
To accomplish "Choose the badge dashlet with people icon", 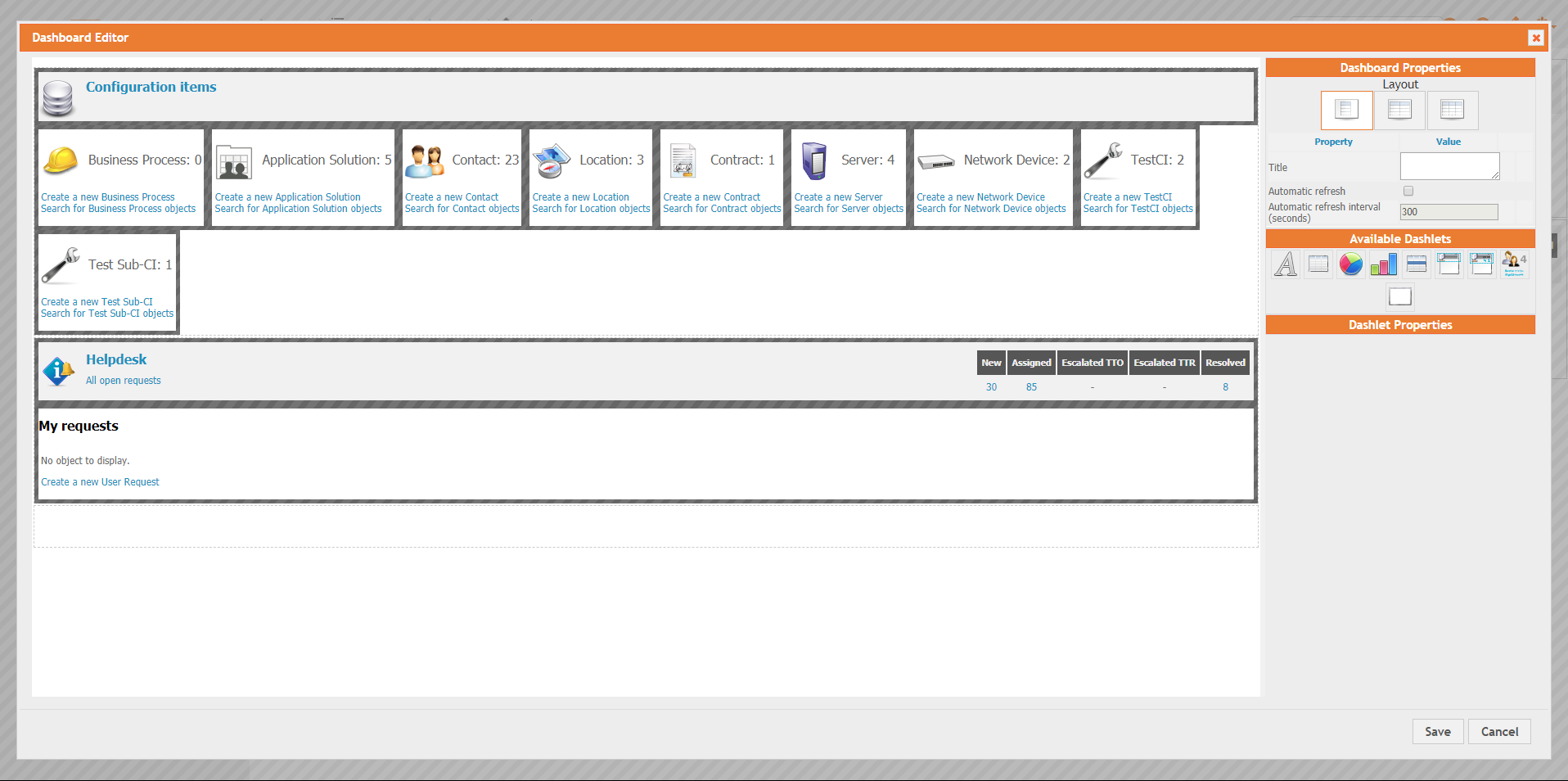I will coord(1514,264).
